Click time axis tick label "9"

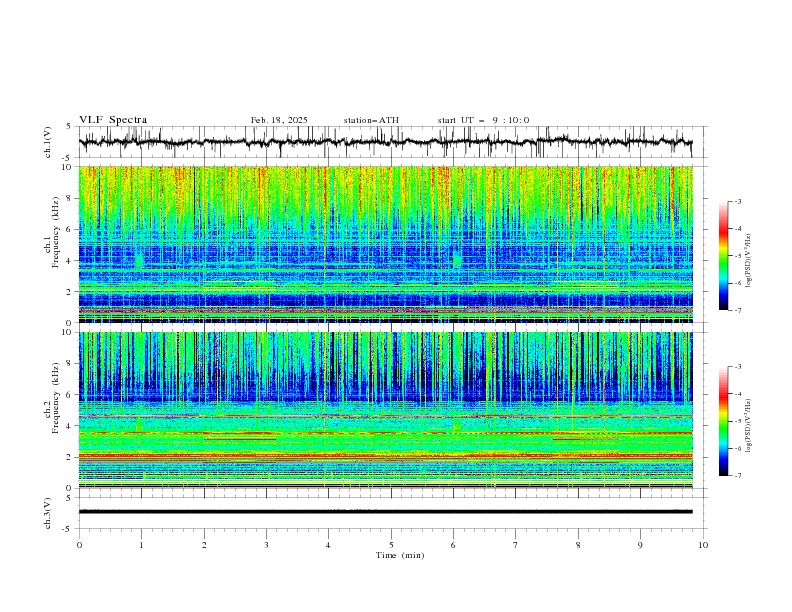click(640, 545)
